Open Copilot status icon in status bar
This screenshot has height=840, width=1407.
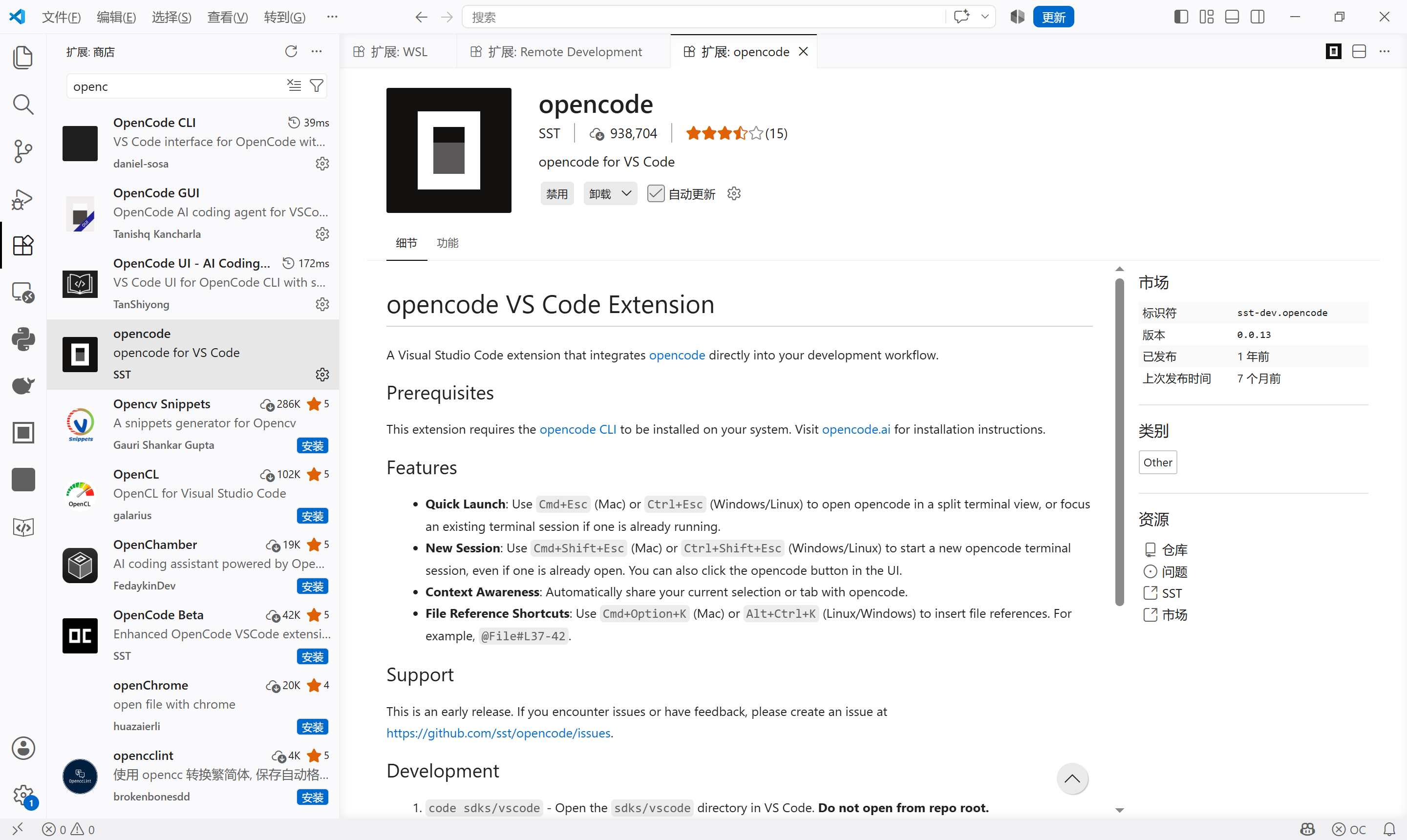click(1307, 829)
